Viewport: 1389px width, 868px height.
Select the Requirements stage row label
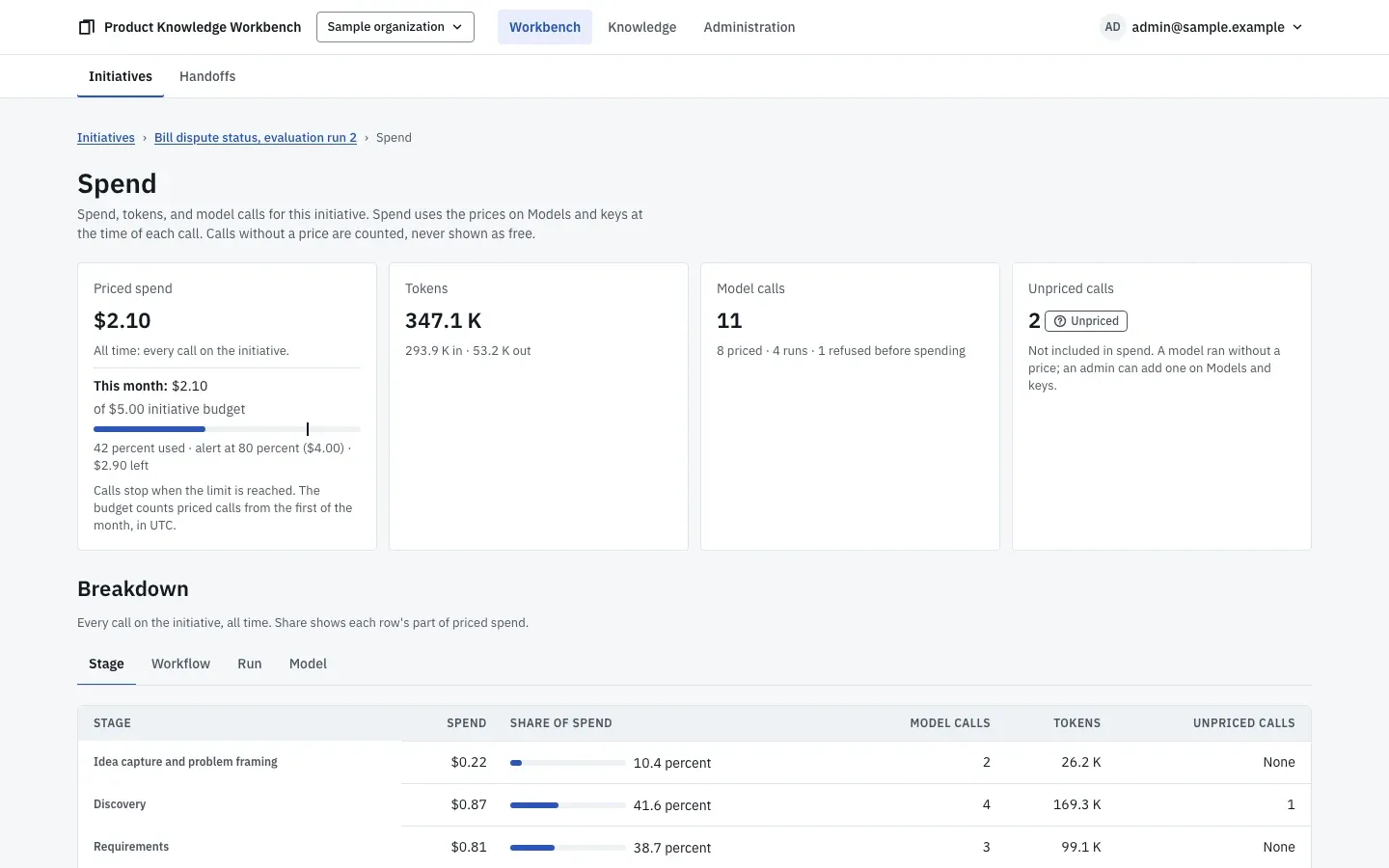pyautogui.click(x=131, y=847)
